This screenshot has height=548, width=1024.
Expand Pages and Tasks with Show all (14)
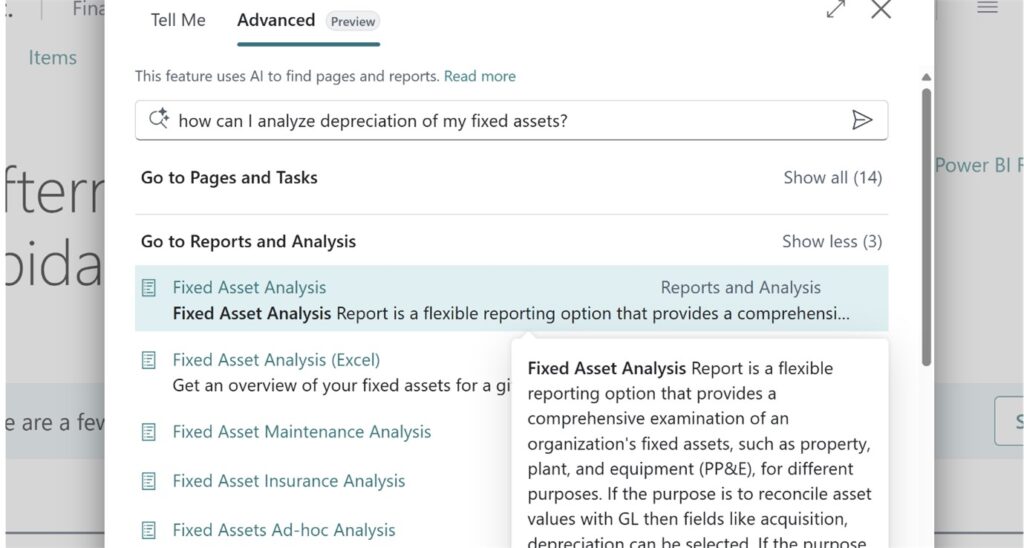pyautogui.click(x=832, y=178)
